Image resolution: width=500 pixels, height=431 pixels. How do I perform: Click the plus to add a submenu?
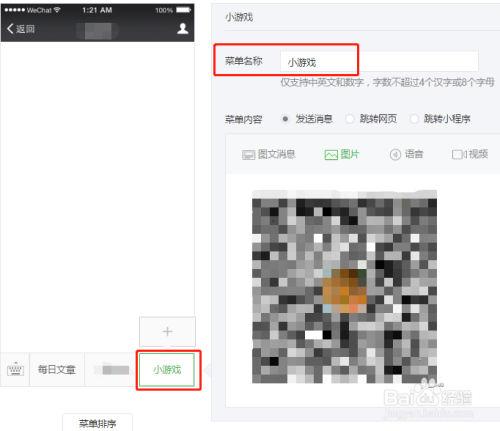pos(167,331)
